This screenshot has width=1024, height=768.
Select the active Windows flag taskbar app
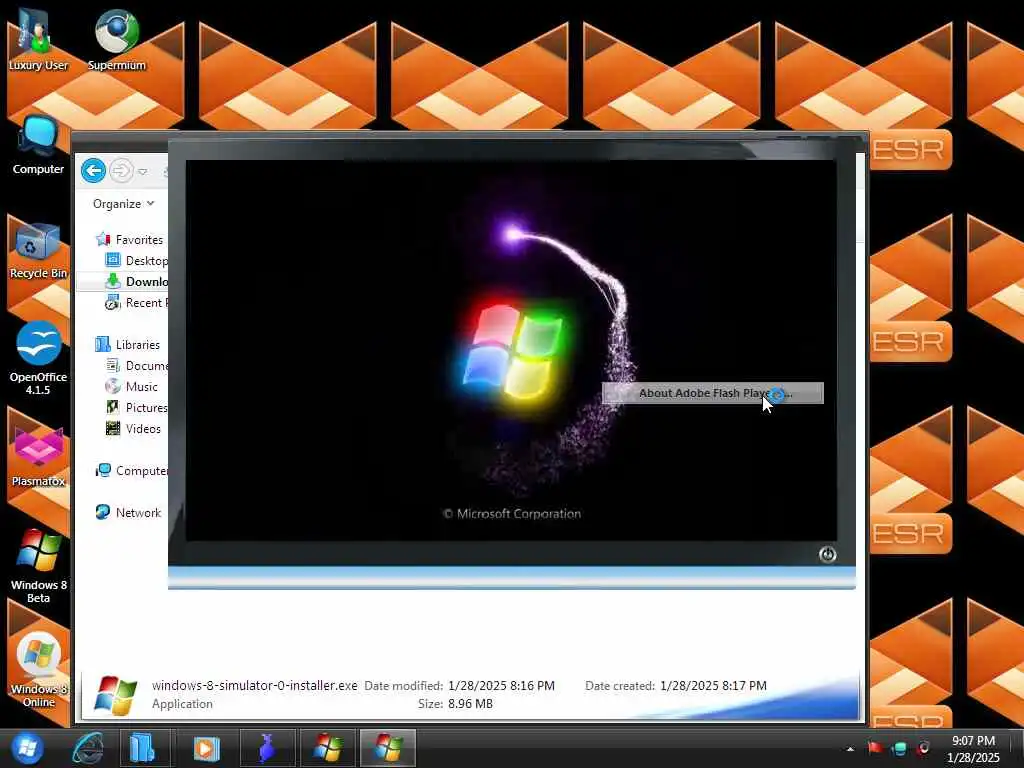(x=388, y=748)
